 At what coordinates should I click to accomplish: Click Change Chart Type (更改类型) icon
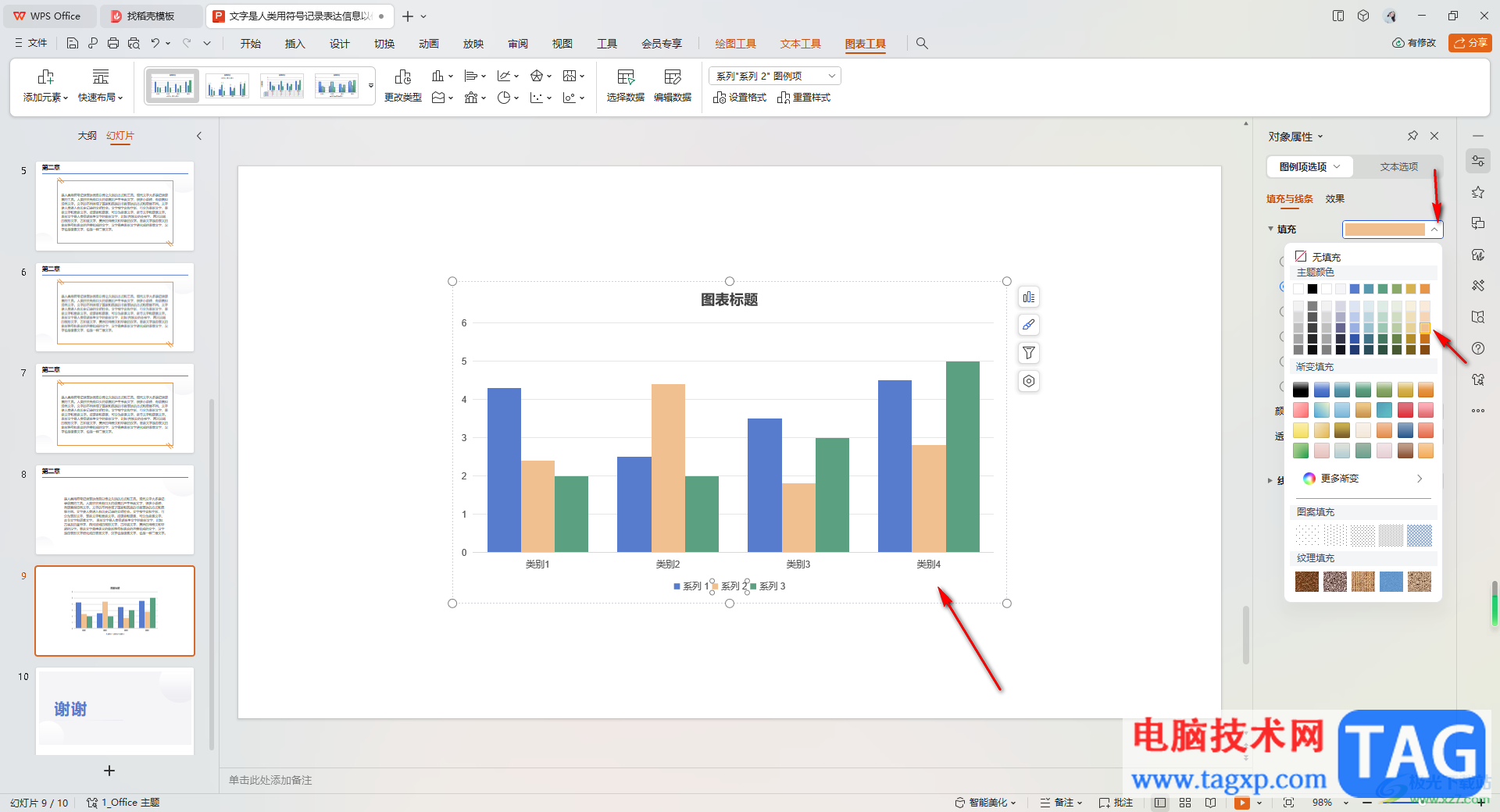pyautogui.click(x=403, y=77)
